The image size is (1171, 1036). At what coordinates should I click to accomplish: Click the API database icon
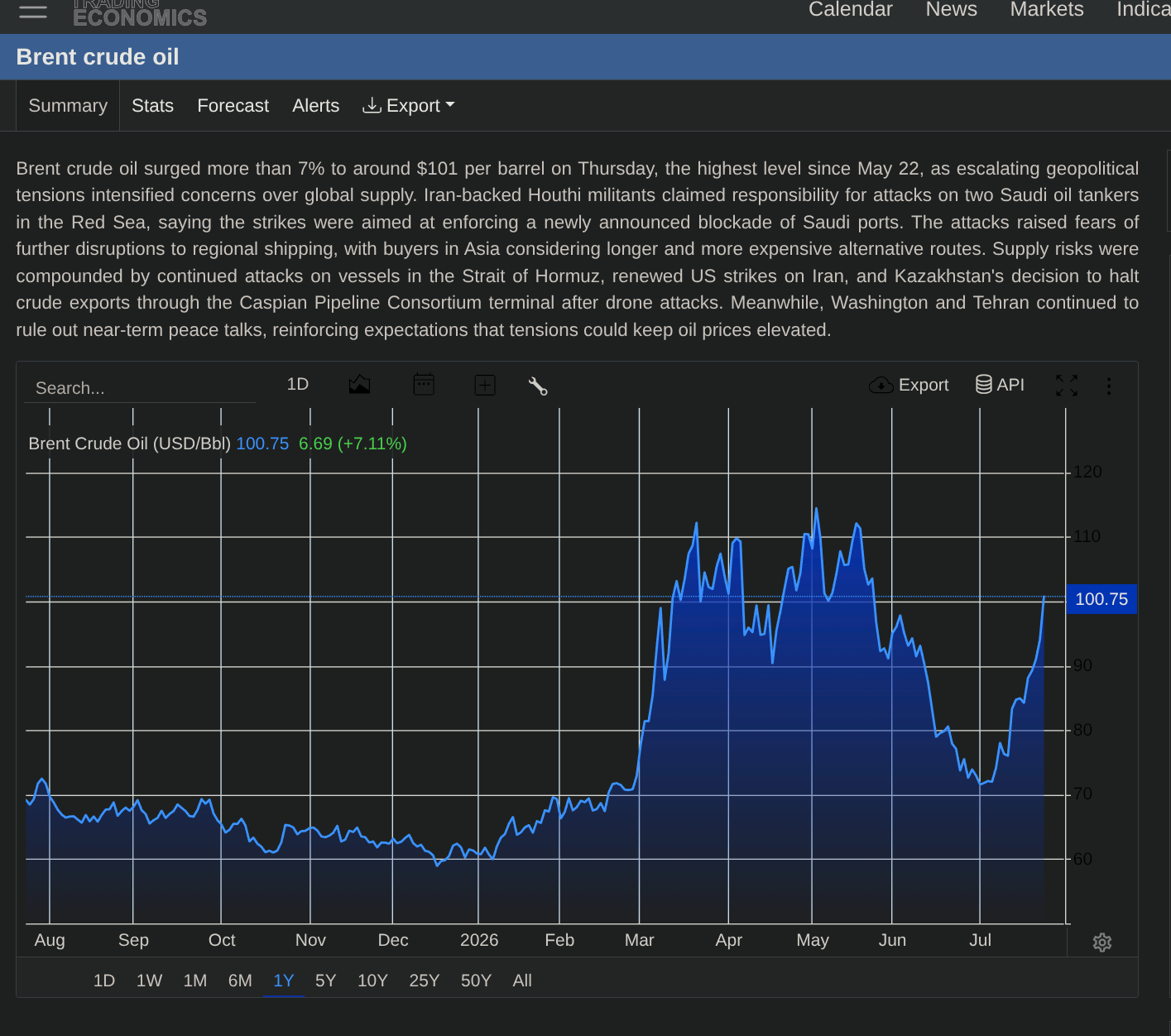[x=1000, y=385]
